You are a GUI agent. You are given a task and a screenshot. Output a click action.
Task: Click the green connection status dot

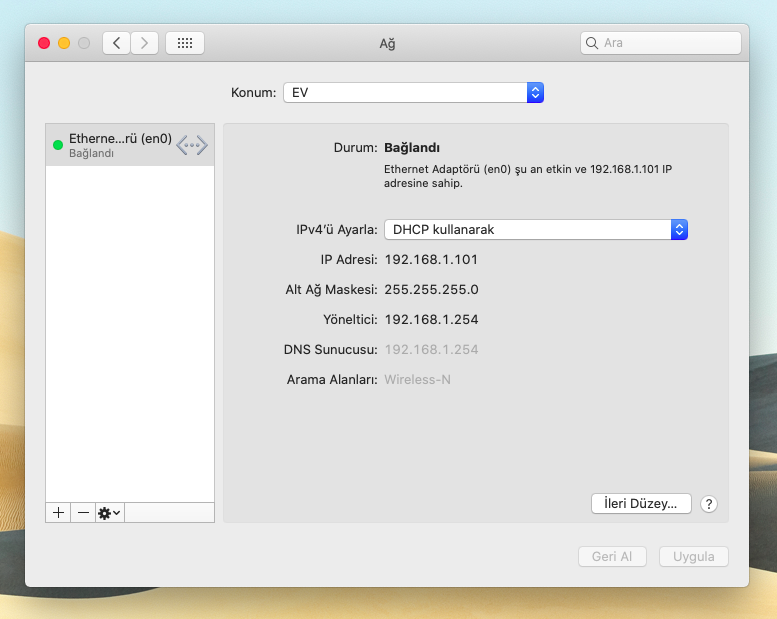point(58,145)
